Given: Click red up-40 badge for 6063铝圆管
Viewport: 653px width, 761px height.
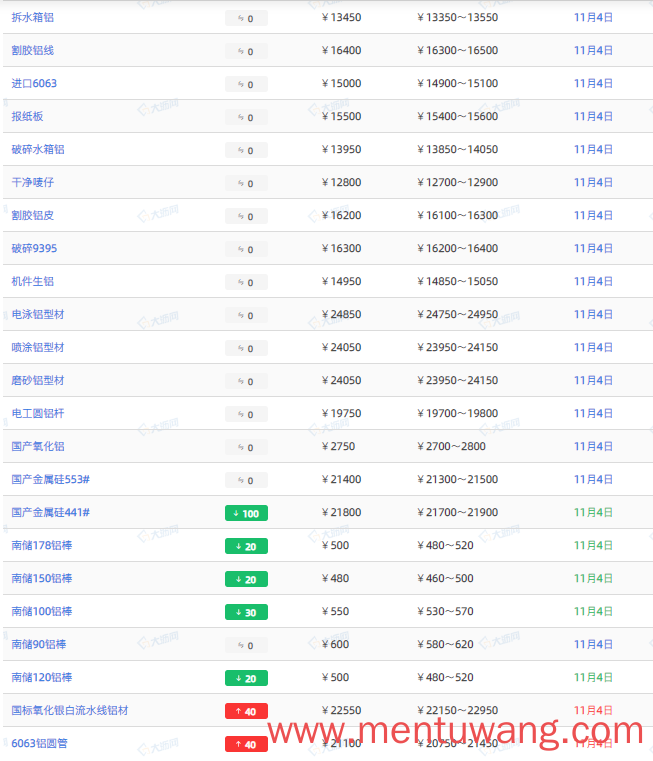Looking at the screenshot, I should pos(246,744).
